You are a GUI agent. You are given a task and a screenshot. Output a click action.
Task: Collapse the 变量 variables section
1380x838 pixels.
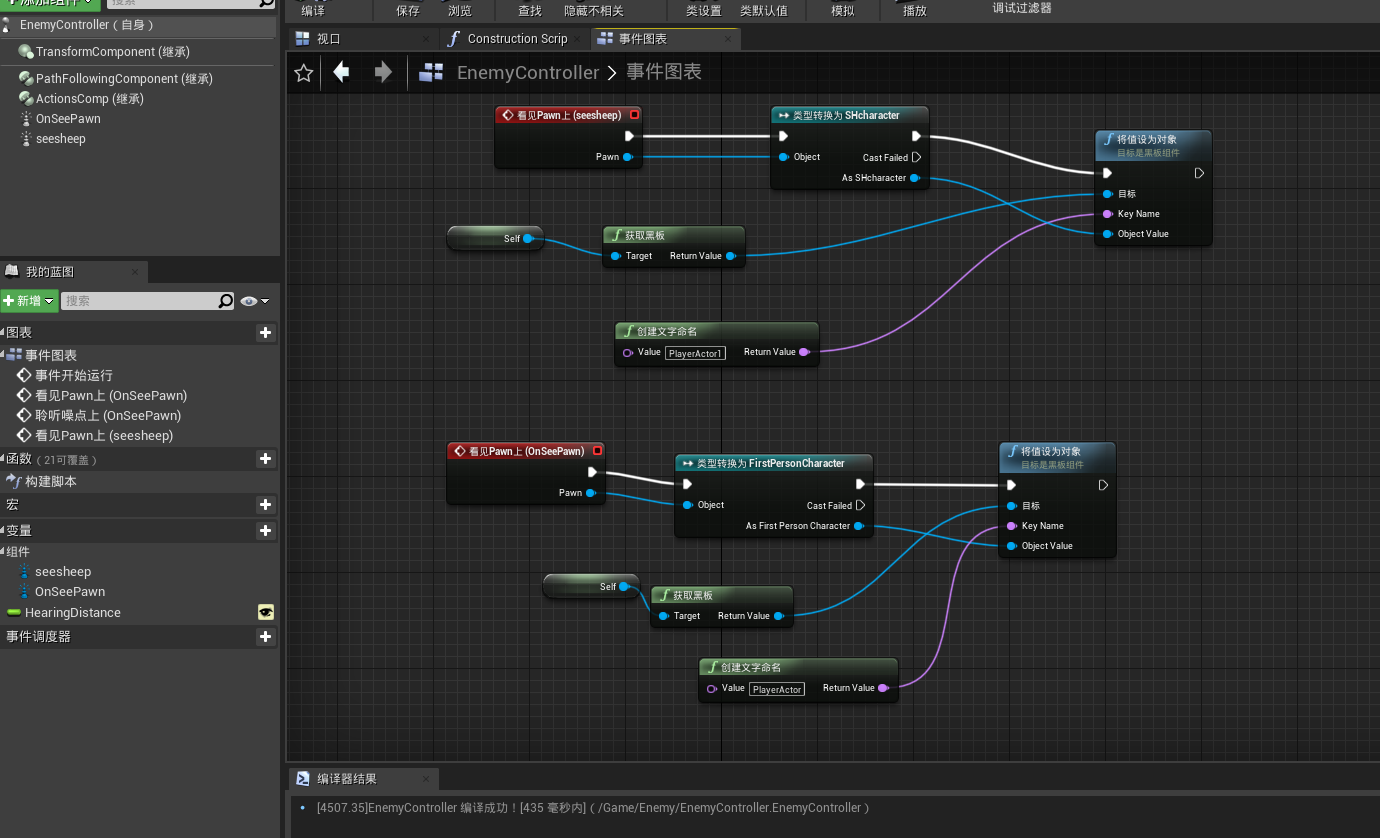pyautogui.click(x=3, y=531)
